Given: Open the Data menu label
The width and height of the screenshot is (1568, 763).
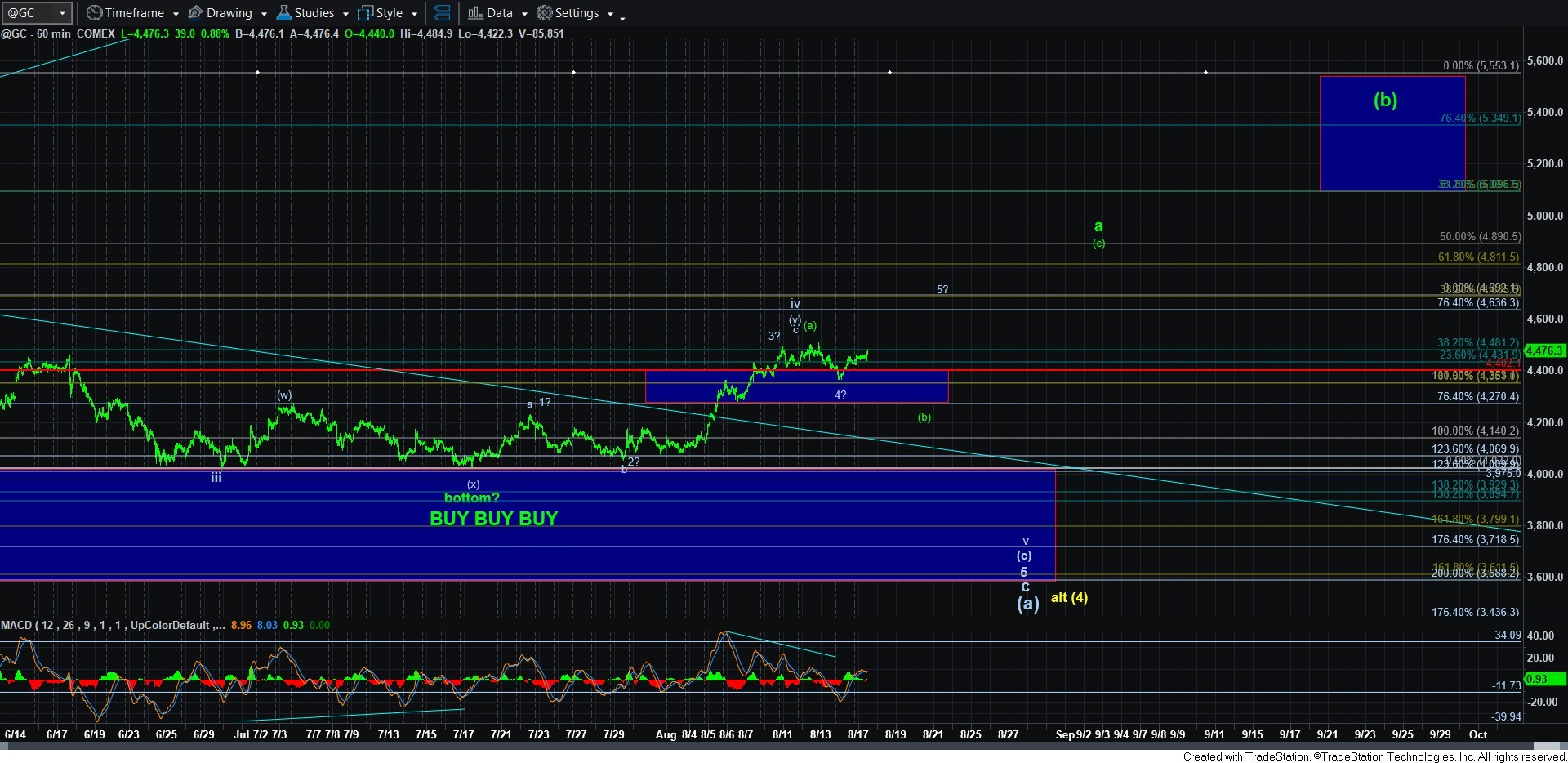Looking at the screenshot, I should (x=500, y=13).
